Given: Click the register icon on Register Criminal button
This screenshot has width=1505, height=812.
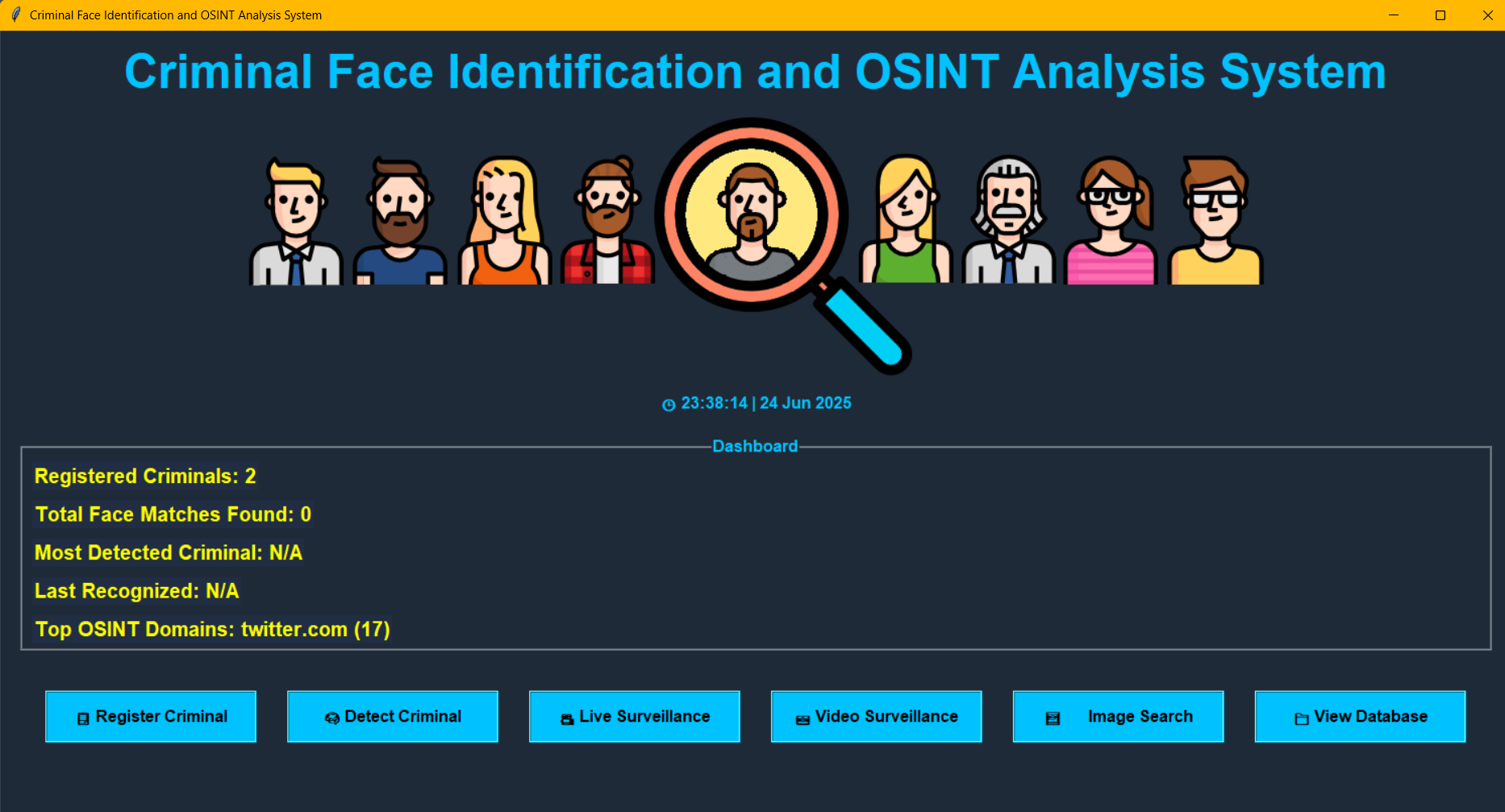Looking at the screenshot, I should coord(81,717).
